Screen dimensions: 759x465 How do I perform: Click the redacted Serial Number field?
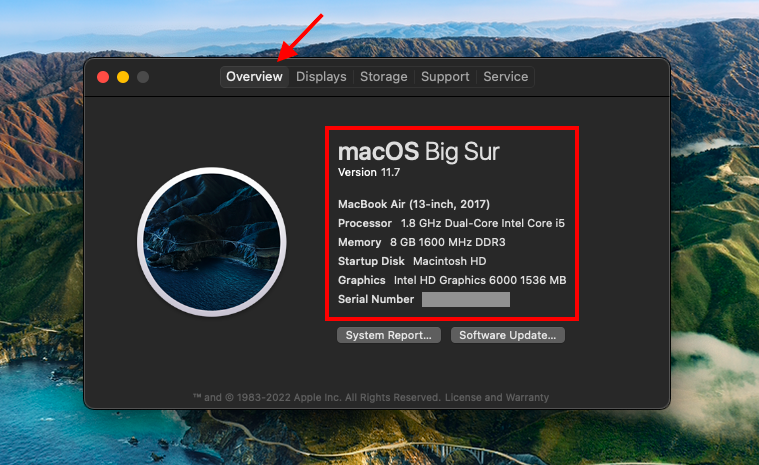466,300
